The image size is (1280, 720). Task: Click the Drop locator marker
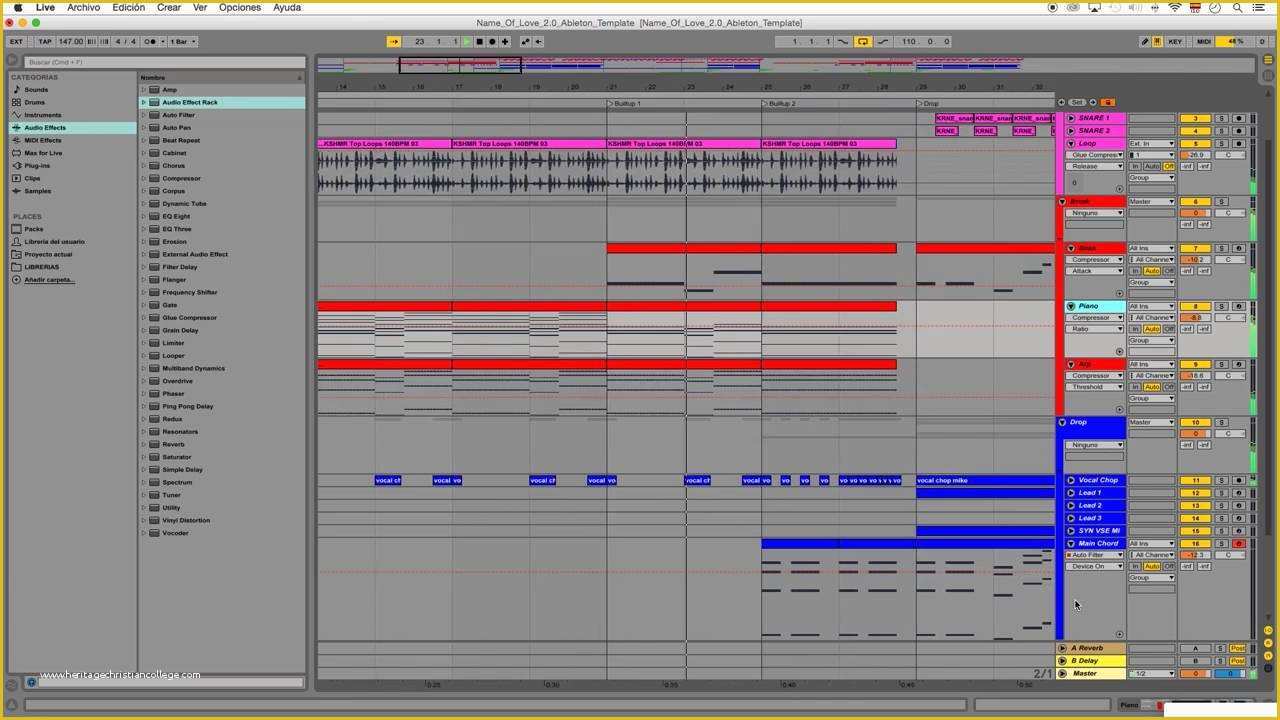click(927, 103)
